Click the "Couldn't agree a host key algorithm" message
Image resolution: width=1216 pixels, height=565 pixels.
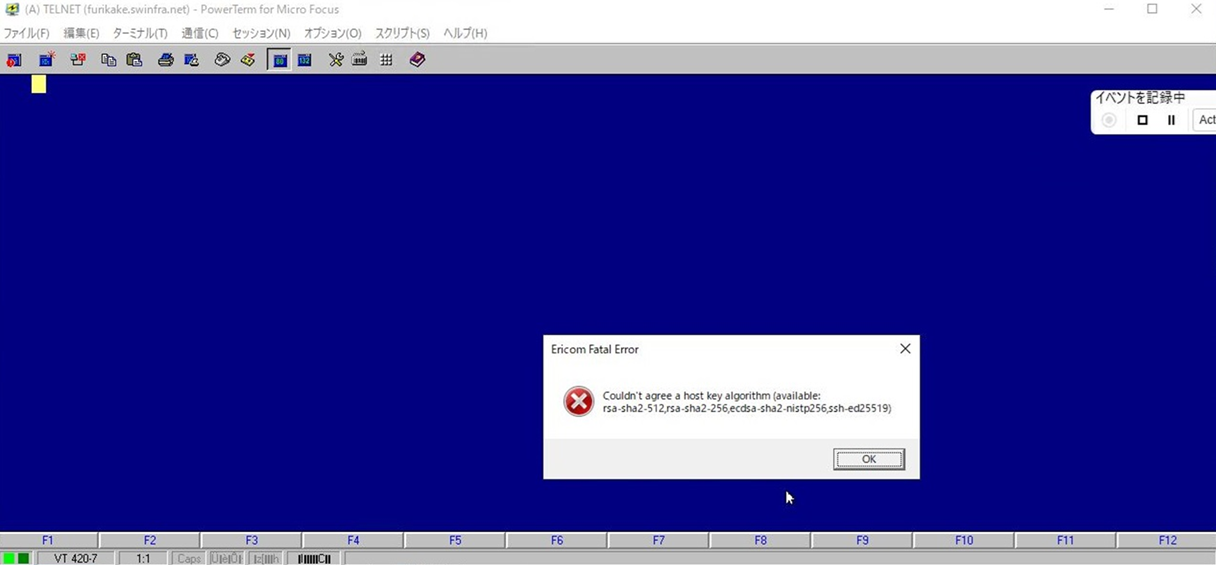click(x=746, y=402)
